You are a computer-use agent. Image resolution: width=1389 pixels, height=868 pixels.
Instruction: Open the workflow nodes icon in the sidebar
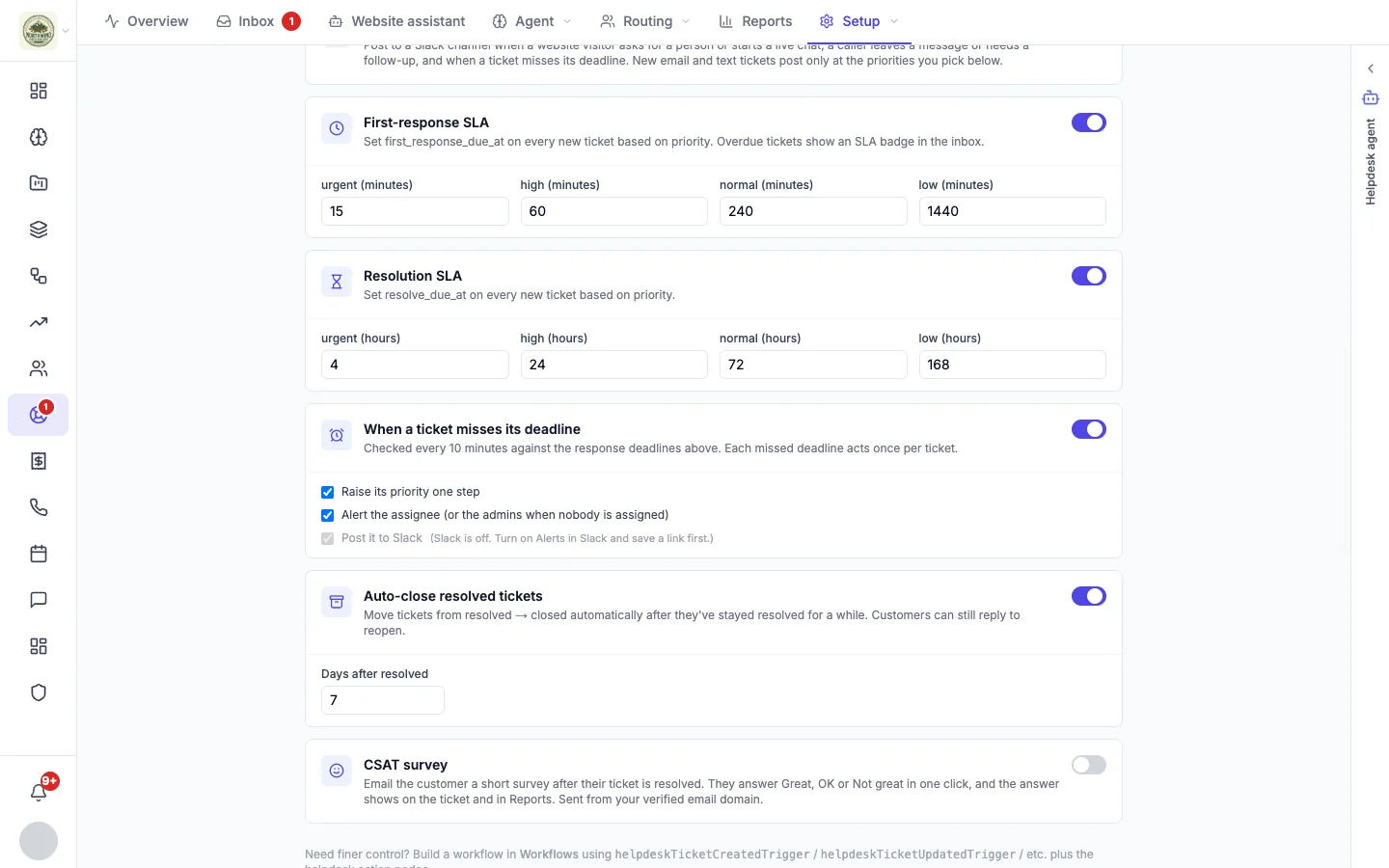(39, 276)
